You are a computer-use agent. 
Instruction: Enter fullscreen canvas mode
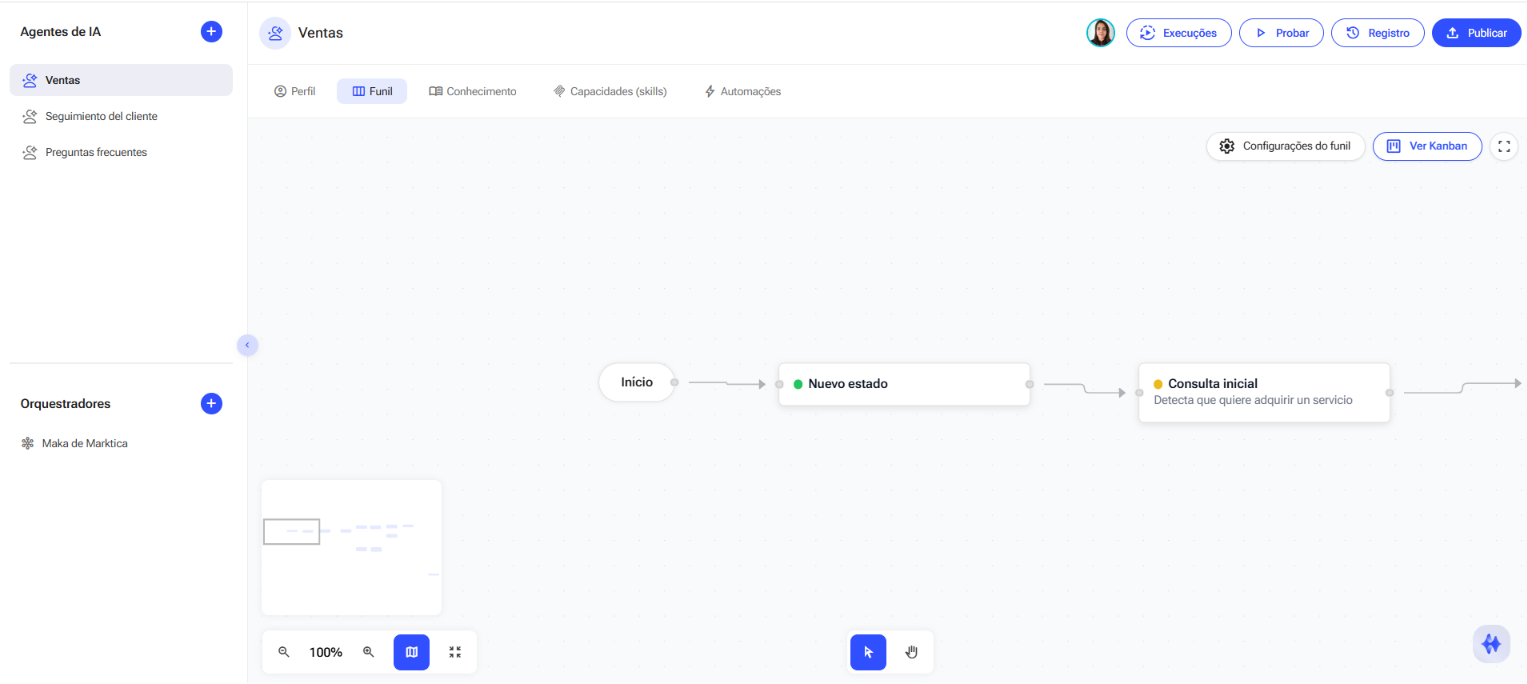[1504, 146]
